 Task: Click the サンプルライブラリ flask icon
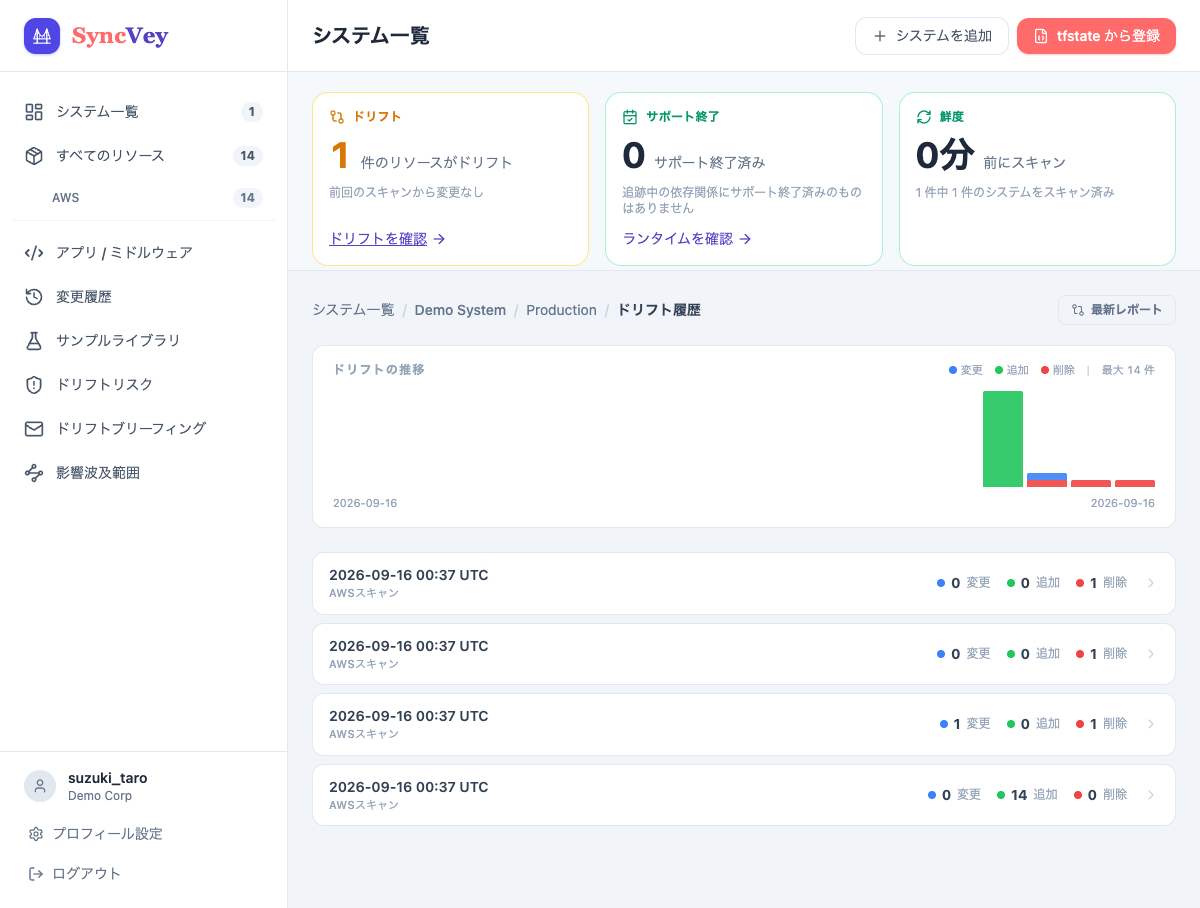[x=34, y=341]
